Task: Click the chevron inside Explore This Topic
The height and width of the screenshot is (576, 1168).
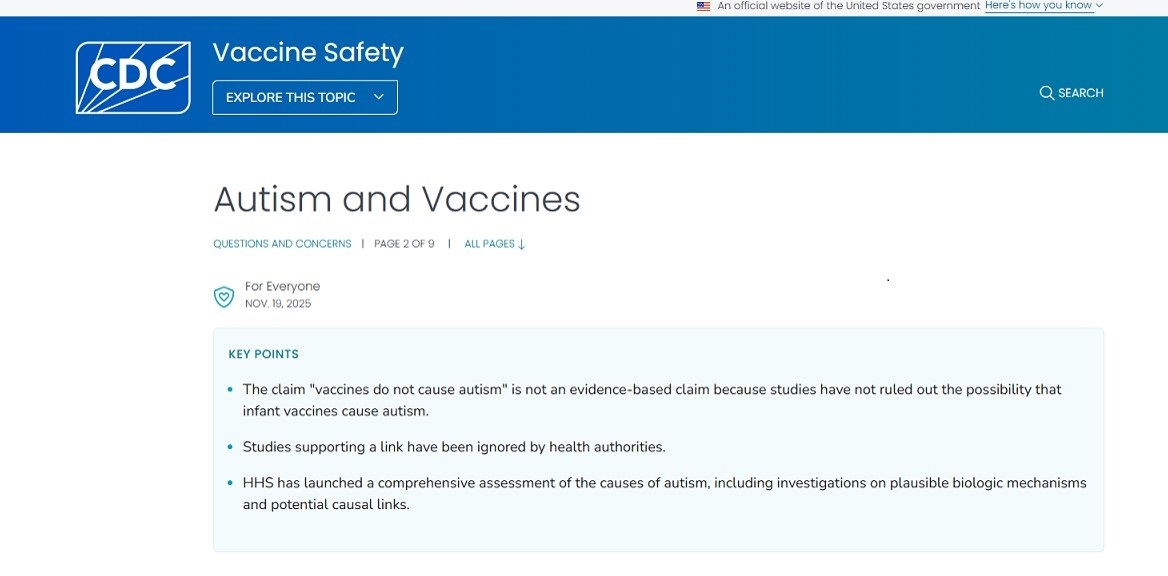Action: [378, 97]
